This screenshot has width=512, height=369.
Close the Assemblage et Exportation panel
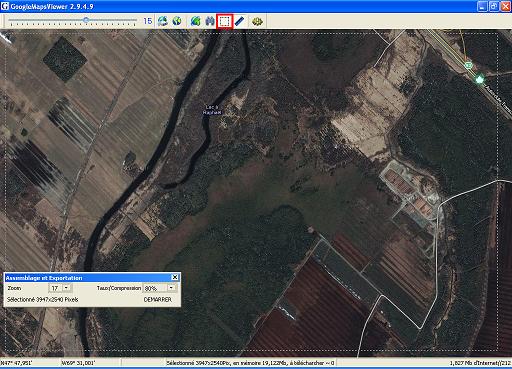click(x=175, y=277)
